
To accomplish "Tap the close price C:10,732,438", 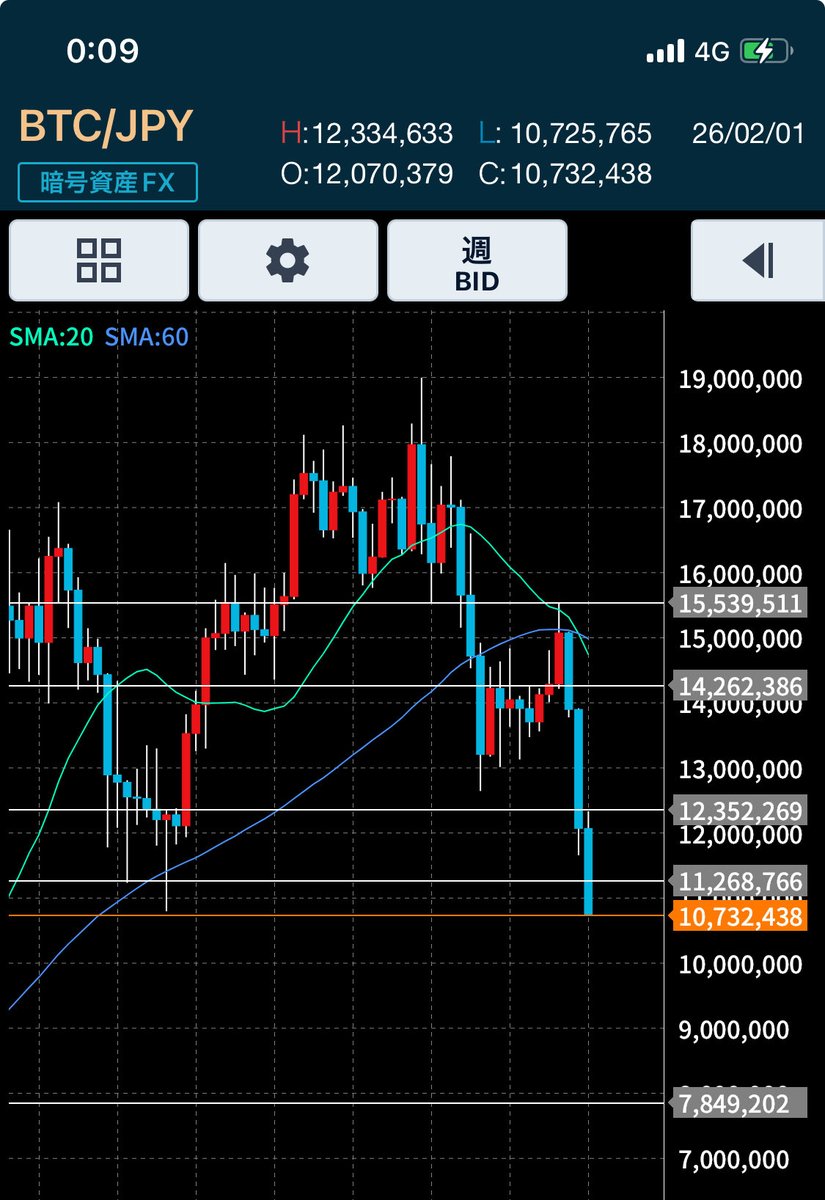I will (565, 174).
